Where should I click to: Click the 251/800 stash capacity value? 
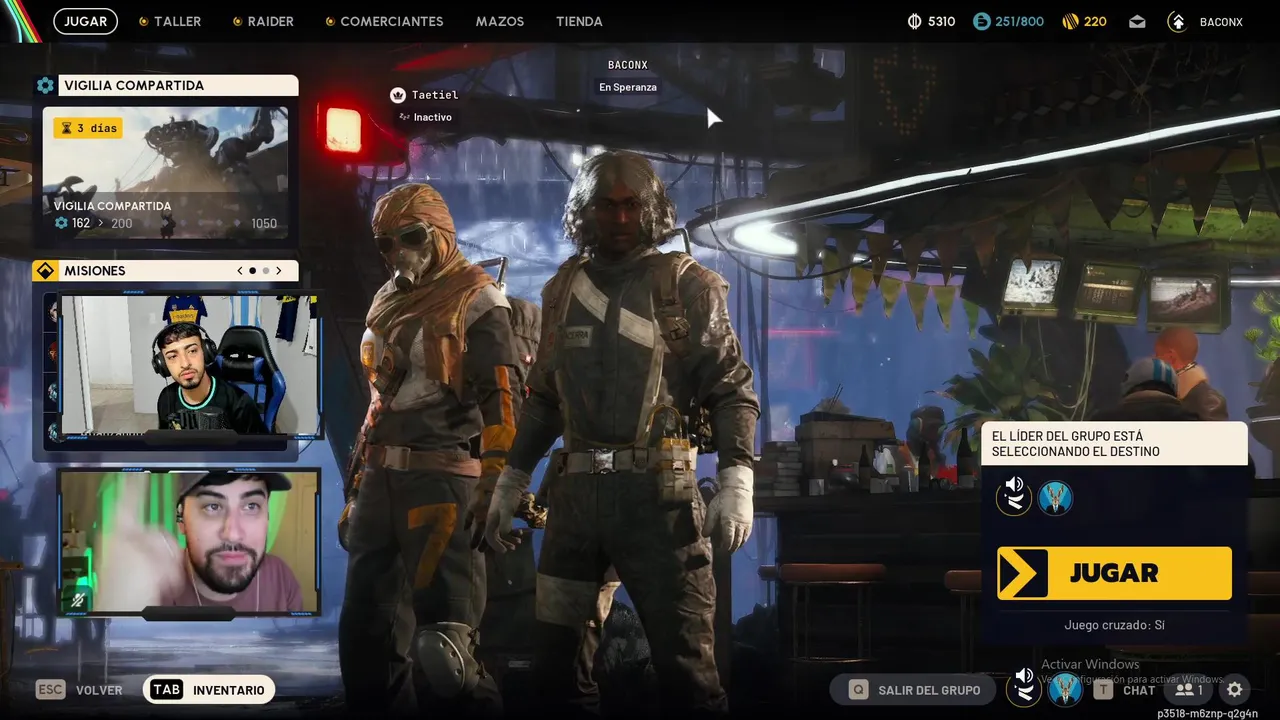1019,21
